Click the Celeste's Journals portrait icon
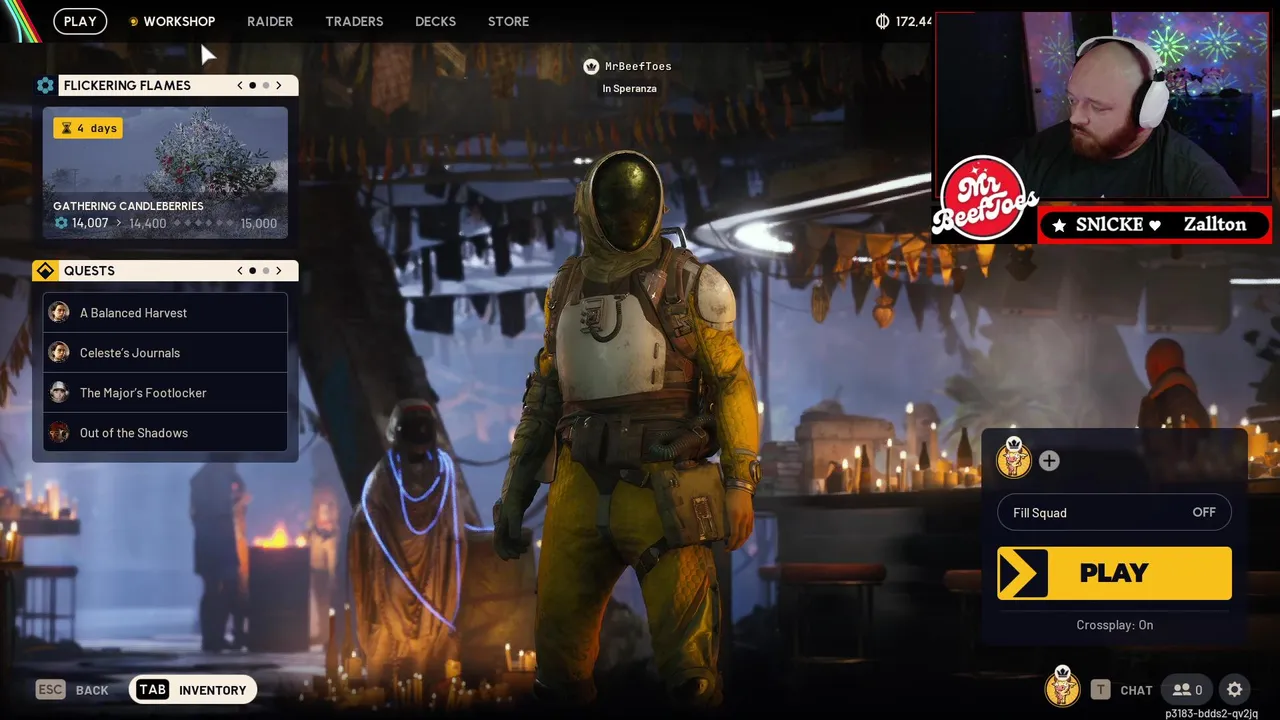The width and height of the screenshot is (1280, 720). click(59, 353)
